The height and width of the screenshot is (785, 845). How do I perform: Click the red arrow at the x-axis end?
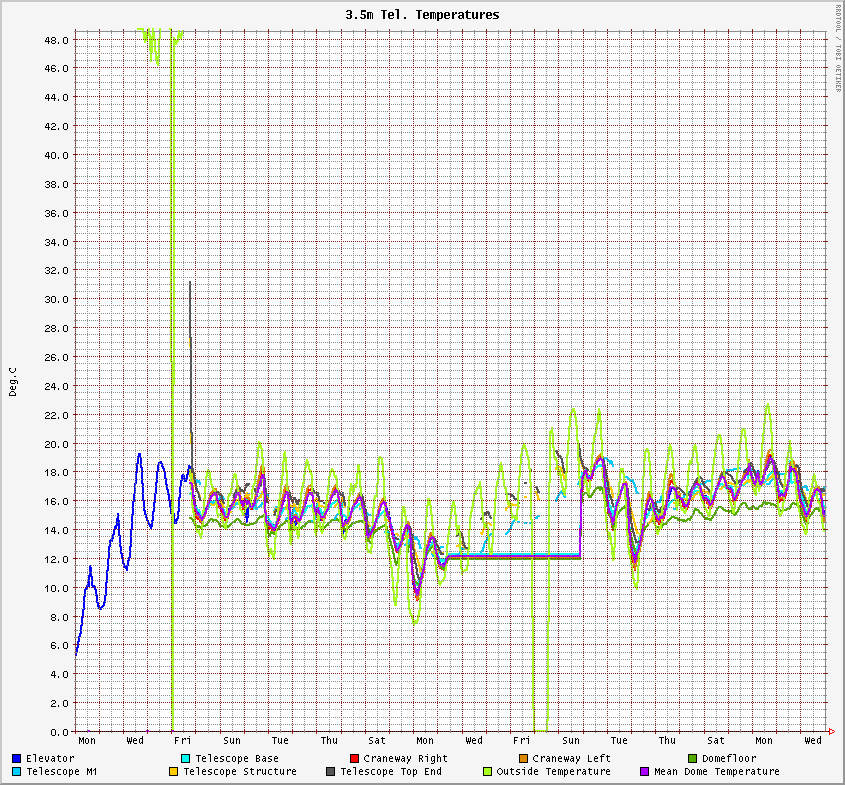tap(829, 732)
